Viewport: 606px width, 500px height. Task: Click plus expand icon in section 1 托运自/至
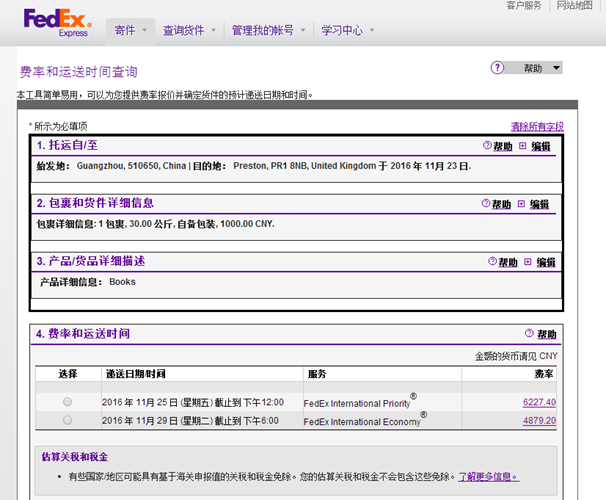(x=523, y=146)
